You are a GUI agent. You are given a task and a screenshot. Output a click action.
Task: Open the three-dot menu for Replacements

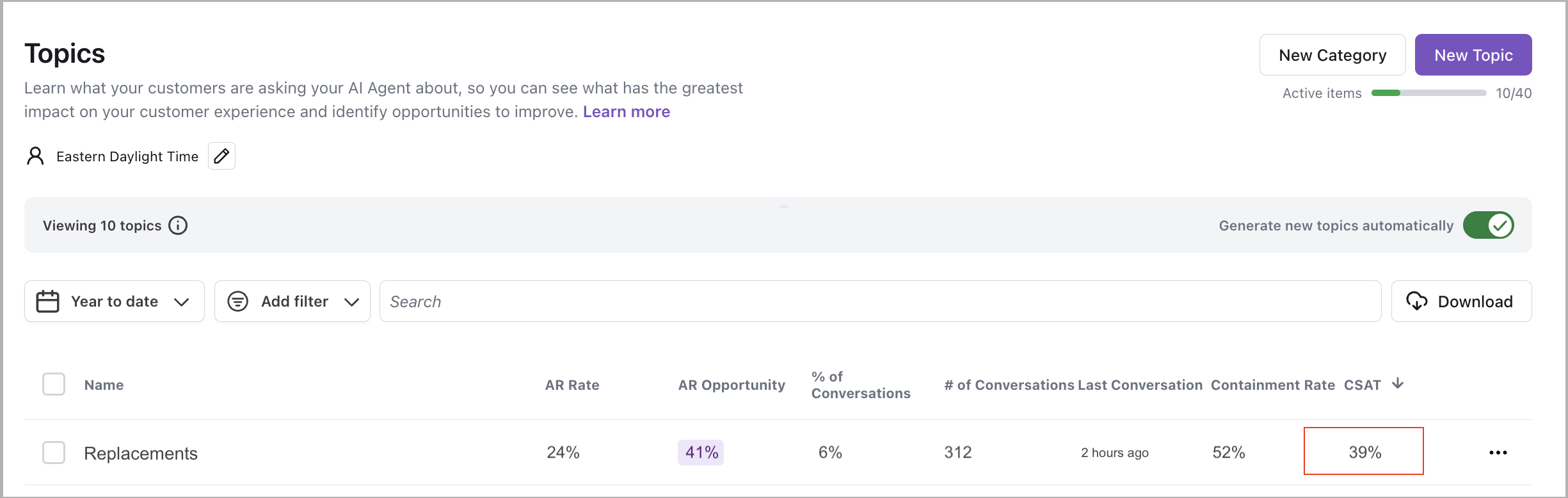click(x=1498, y=453)
